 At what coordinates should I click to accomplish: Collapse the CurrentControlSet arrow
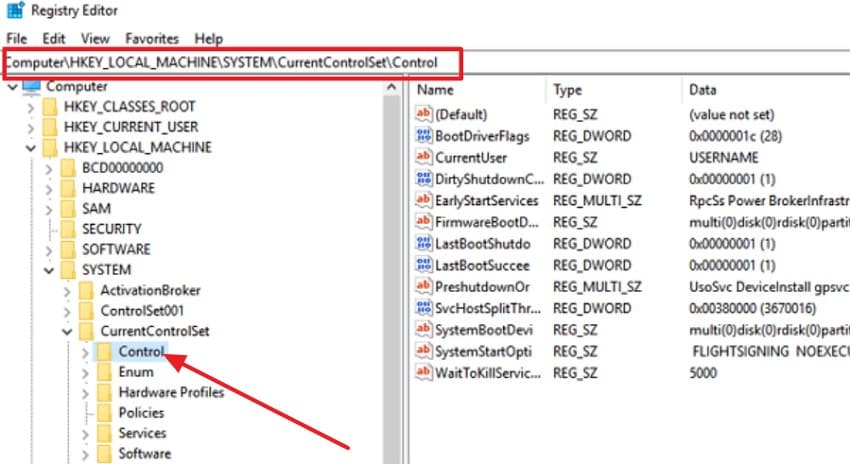tap(67, 332)
